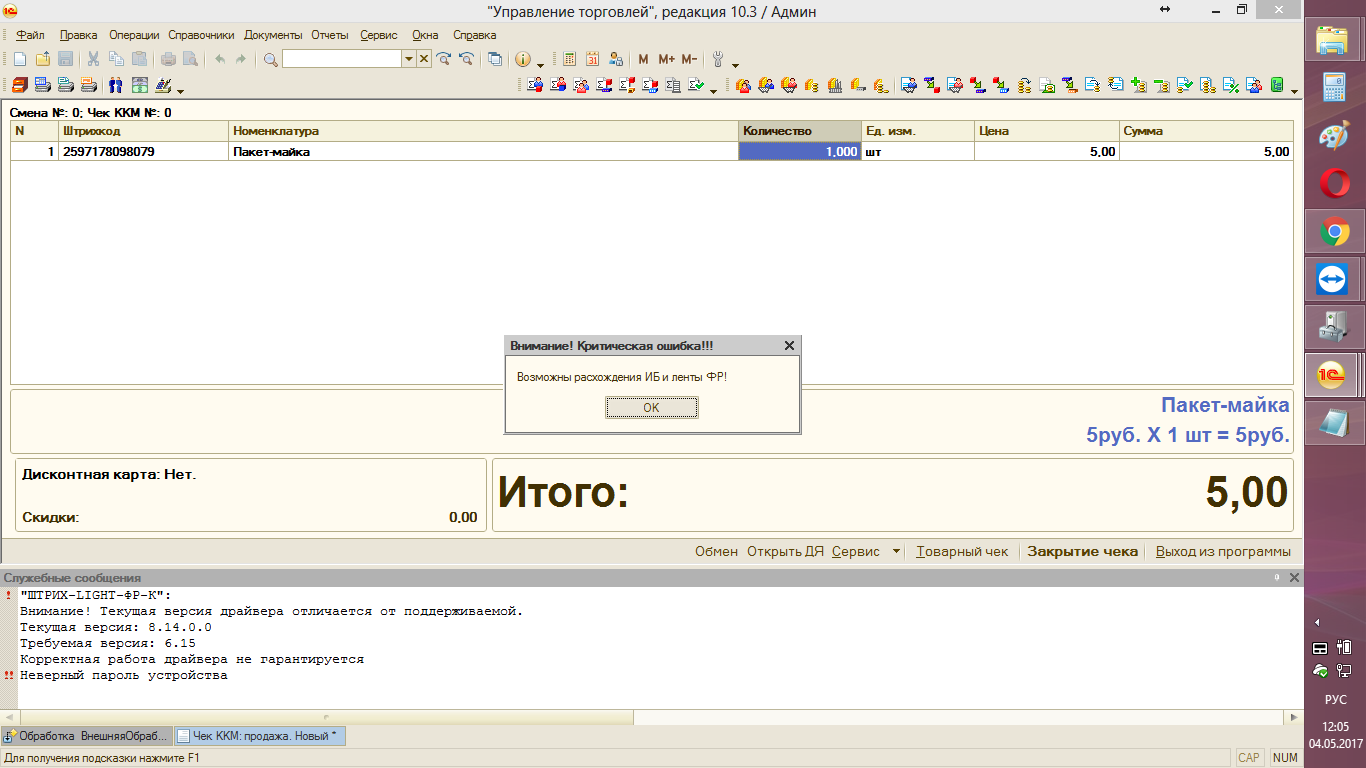Expand the Сервис dropdown in bottom bar

point(896,551)
